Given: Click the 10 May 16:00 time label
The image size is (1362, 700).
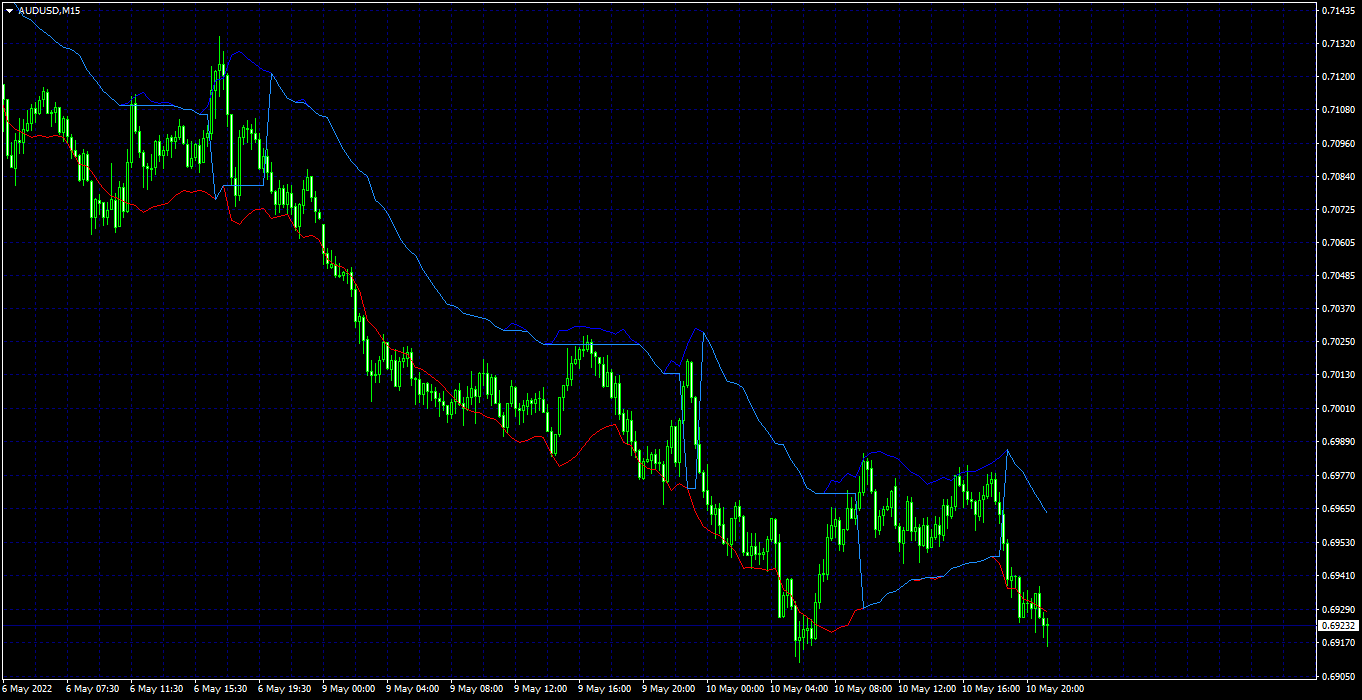Looking at the screenshot, I should pyautogui.click(x=991, y=688).
